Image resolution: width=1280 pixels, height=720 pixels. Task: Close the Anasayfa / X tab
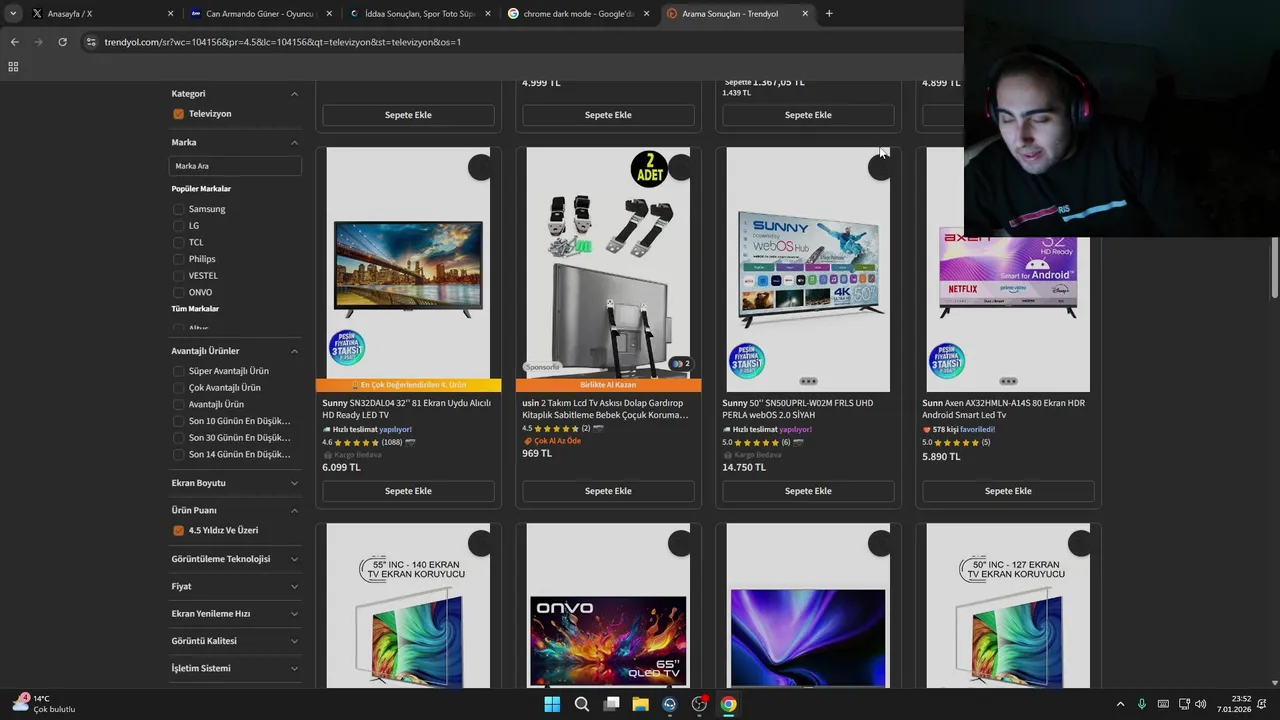pyautogui.click(x=170, y=14)
